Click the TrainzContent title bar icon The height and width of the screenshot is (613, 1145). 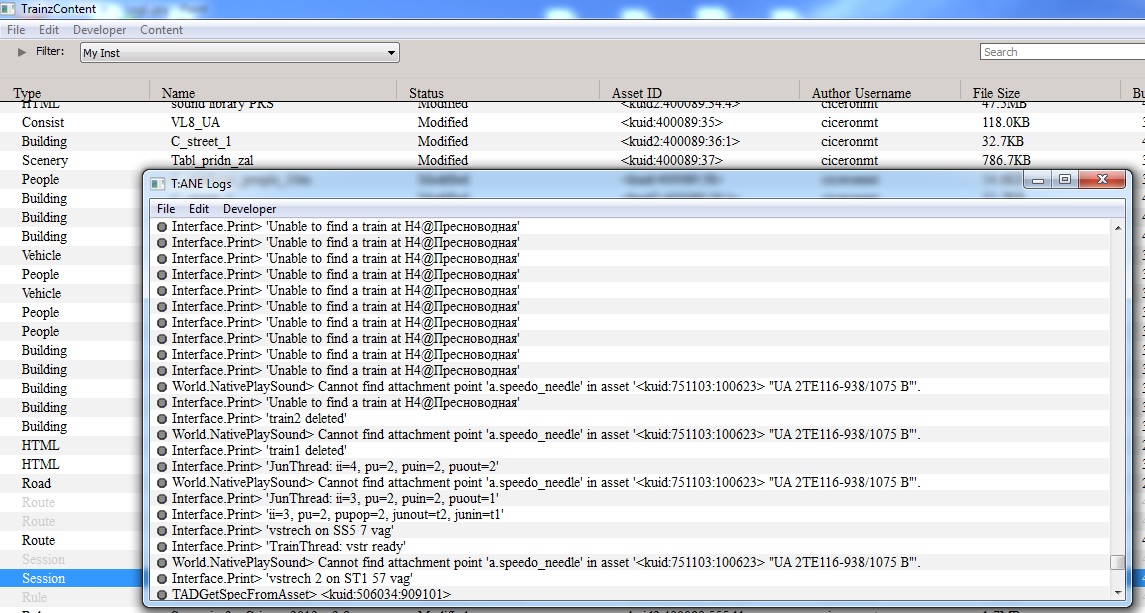click(8, 9)
